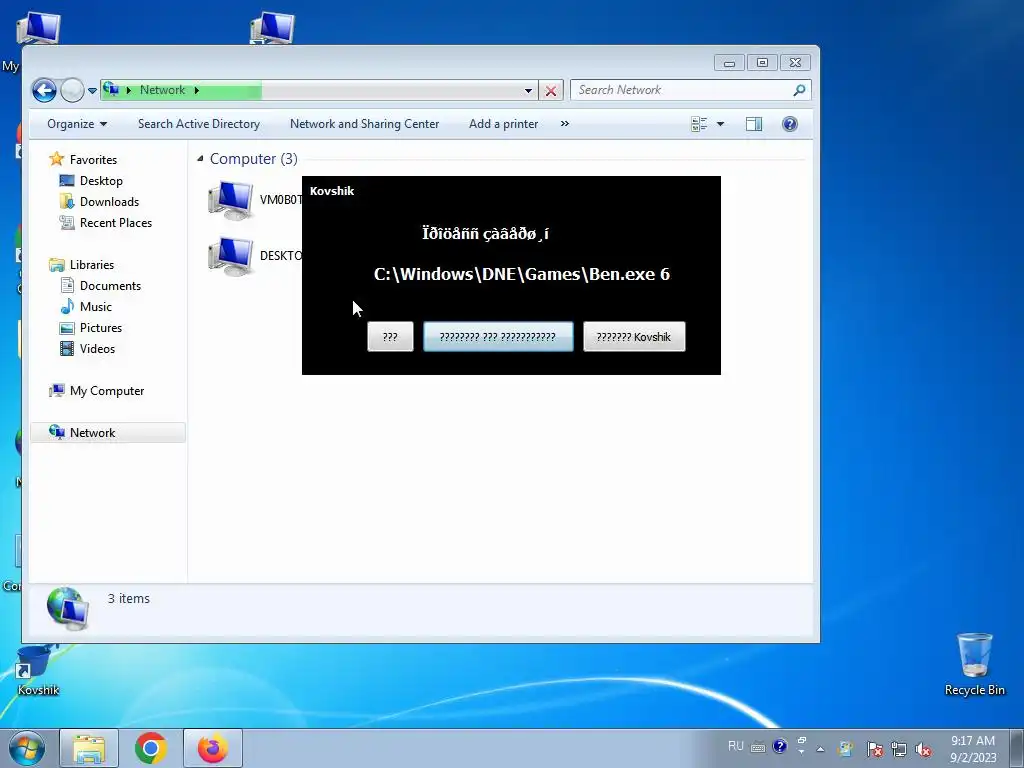Viewport: 1024px width, 768px height.
Task: Open Music library
Action: (x=86, y=306)
